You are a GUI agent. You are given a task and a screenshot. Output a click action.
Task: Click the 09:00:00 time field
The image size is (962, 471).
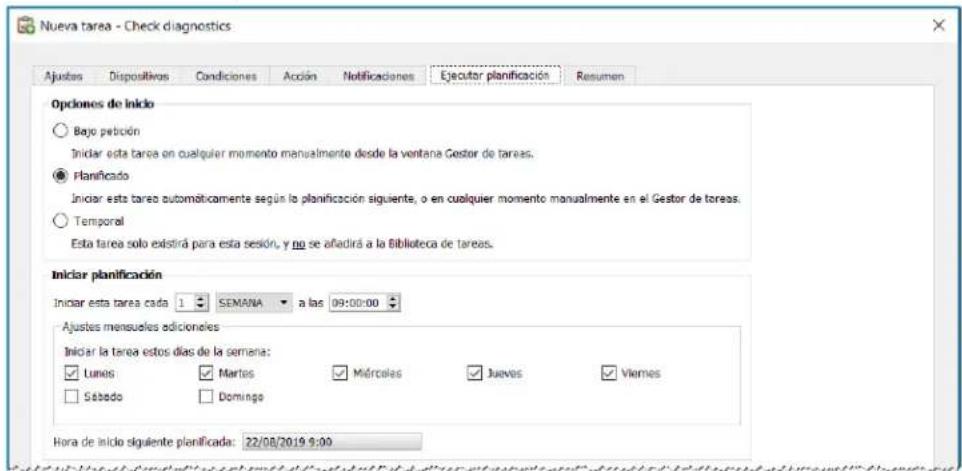359,303
